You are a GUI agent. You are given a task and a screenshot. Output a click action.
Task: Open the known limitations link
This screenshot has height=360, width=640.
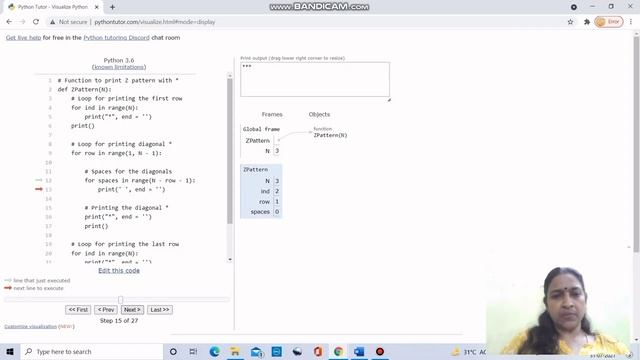click(x=119, y=67)
